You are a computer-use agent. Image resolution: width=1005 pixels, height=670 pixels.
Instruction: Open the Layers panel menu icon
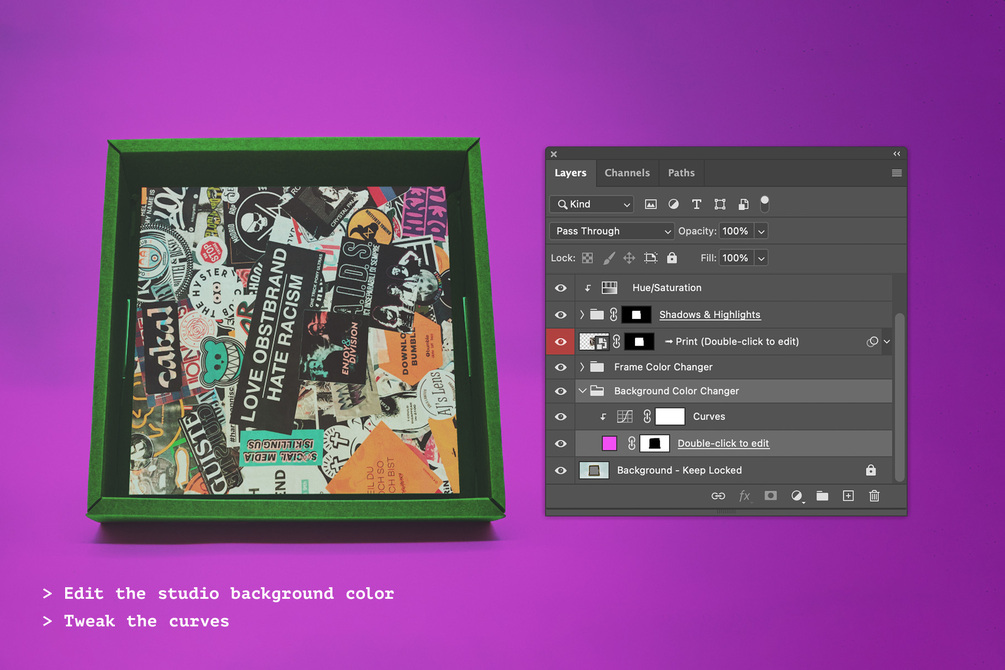[x=897, y=173]
